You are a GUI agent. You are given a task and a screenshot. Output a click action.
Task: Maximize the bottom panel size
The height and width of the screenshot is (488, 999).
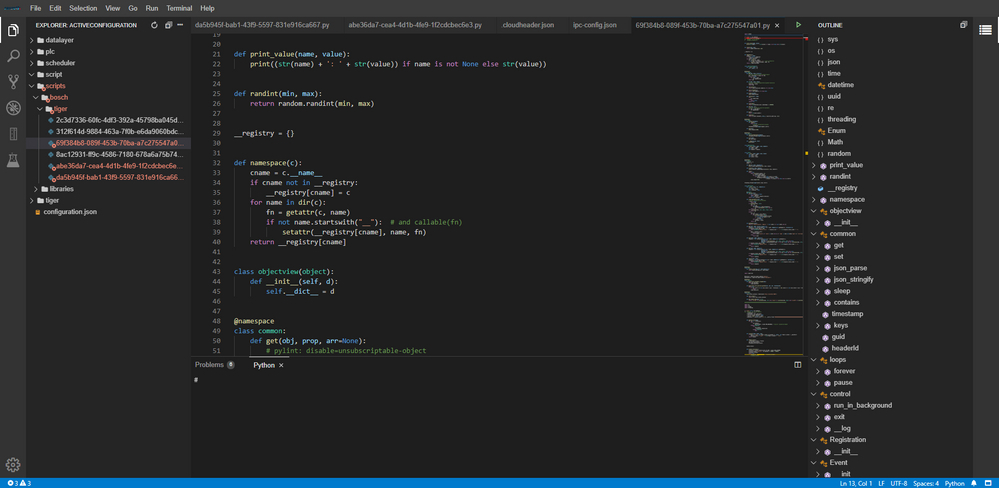click(x=797, y=365)
